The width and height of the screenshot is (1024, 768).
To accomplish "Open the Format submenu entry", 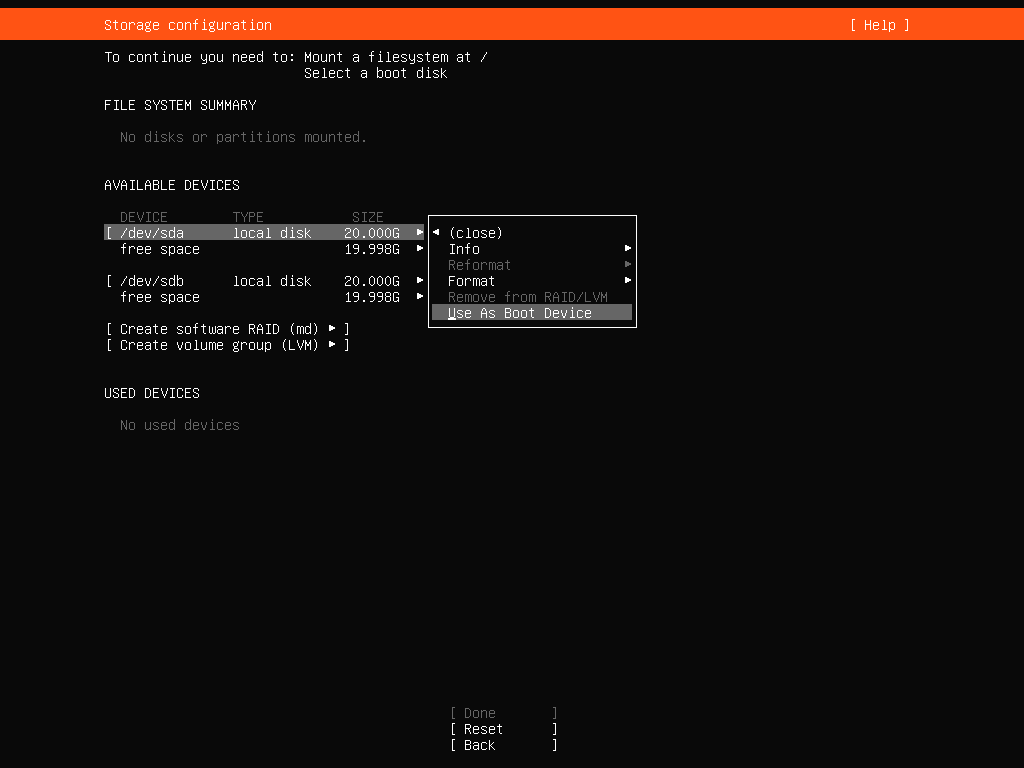I will click(x=471, y=281).
